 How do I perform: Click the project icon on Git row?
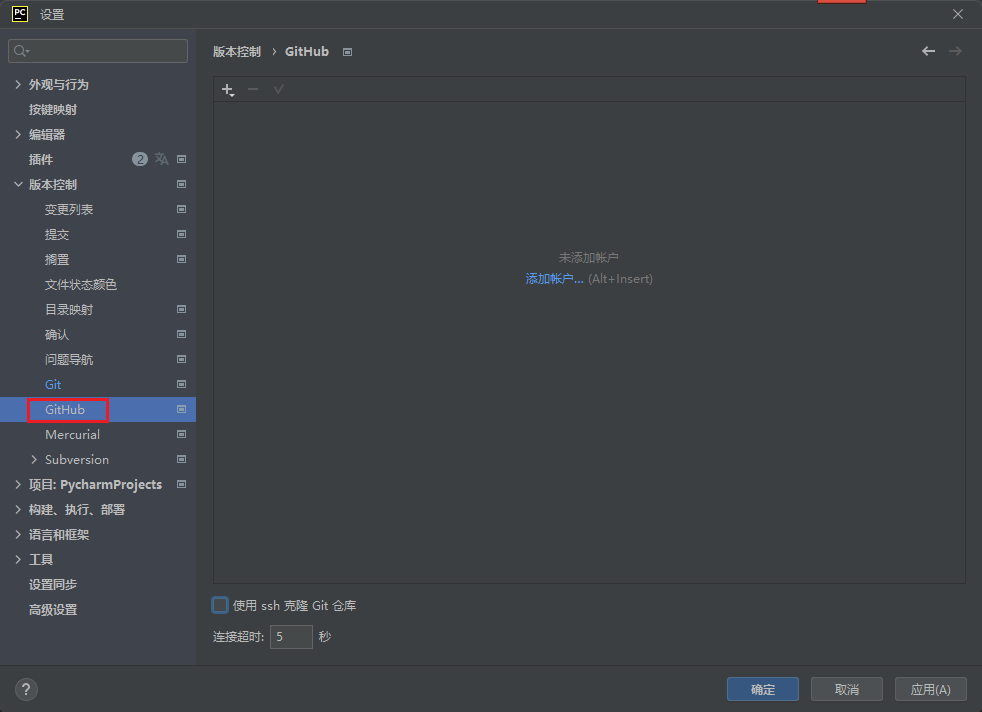click(x=182, y=384)
